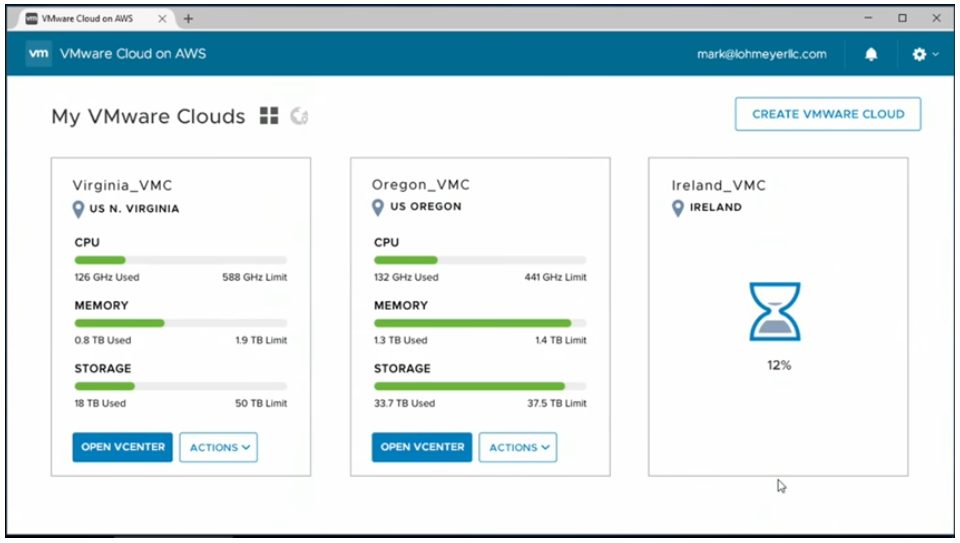Select the Virginia_VMC card title
The image size is (960, 543).
pyautogui.click(x=122, y=185)
